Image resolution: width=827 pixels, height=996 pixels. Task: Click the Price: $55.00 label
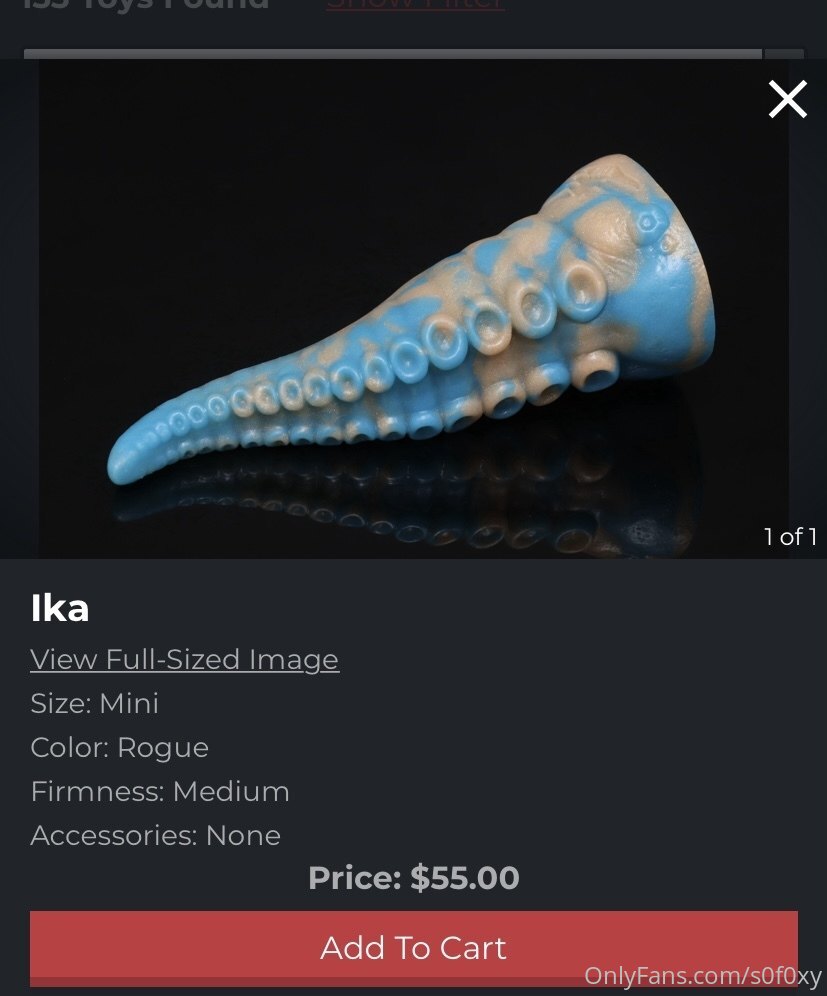click(x=414, y=878)
